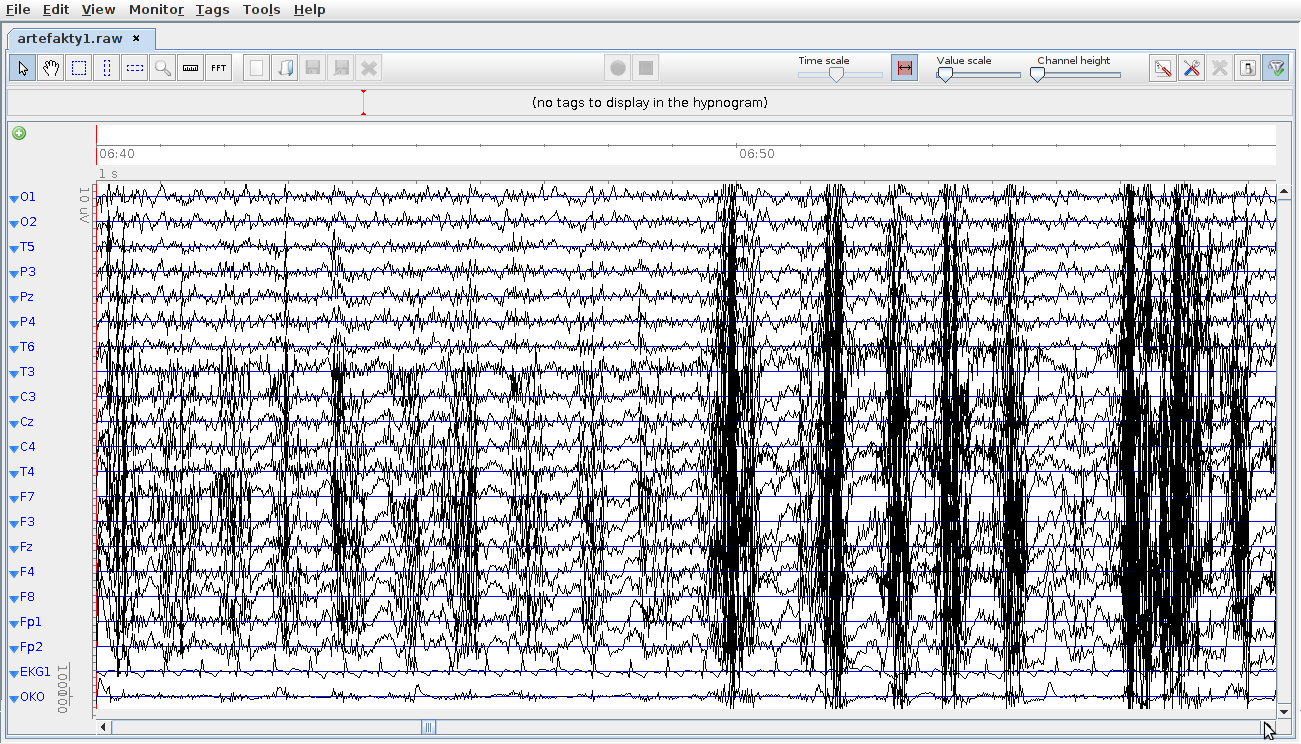Click the open tag document icon
Image resolution: width=1301 pixels, height=744 pixels.
coord(285,68)
